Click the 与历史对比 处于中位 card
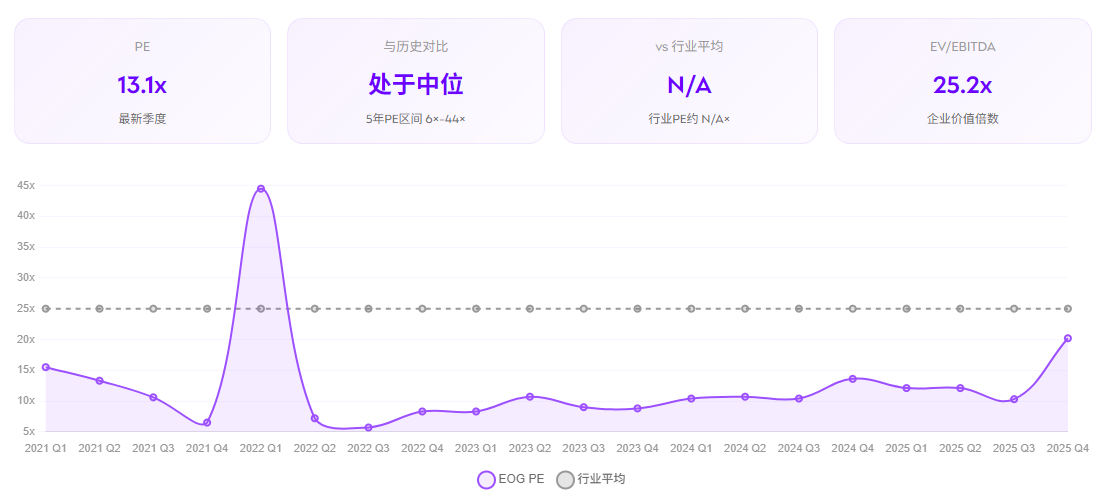Viewport: 1099px width, 499px height. tap(416, 81)
